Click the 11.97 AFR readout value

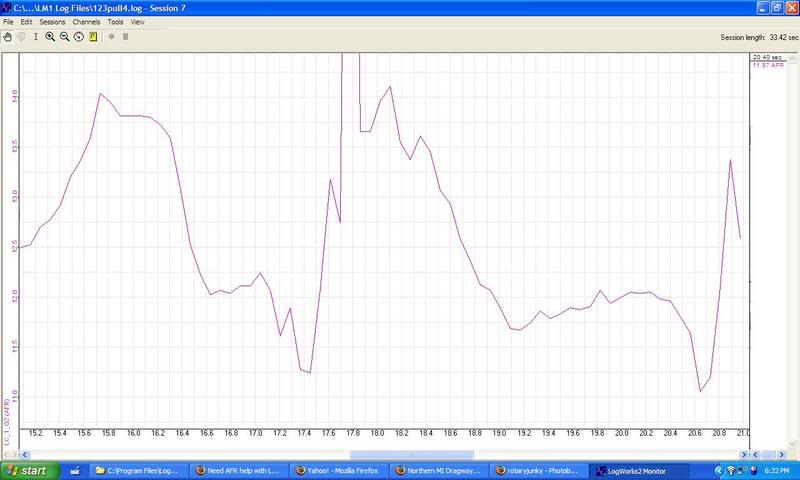point(768,65)
